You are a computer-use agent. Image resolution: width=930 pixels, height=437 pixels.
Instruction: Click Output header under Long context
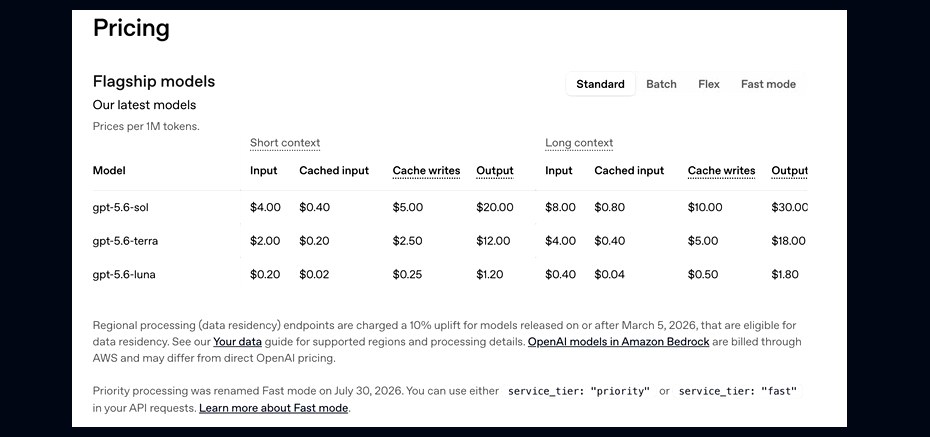[789, 171]
